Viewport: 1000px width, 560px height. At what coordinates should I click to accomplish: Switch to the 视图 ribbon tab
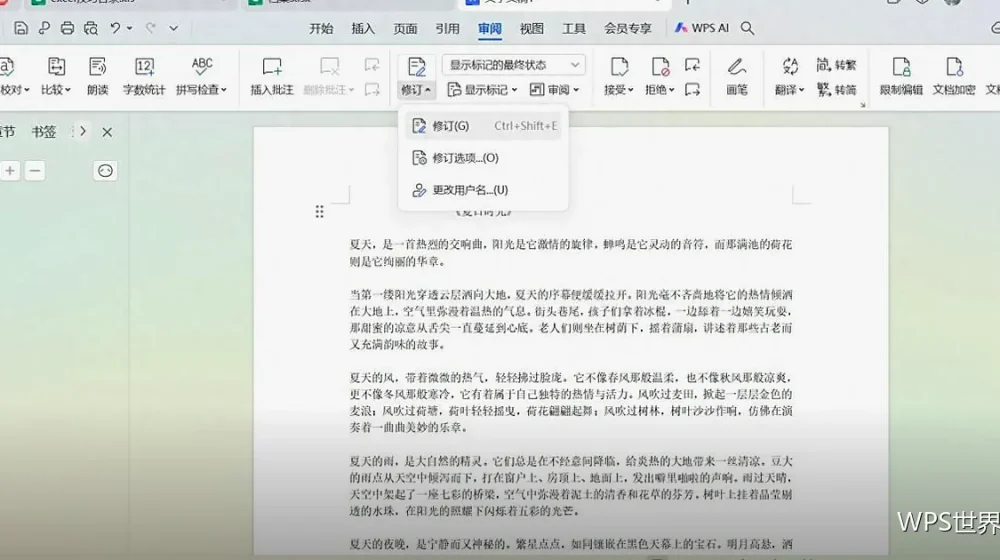531,29
